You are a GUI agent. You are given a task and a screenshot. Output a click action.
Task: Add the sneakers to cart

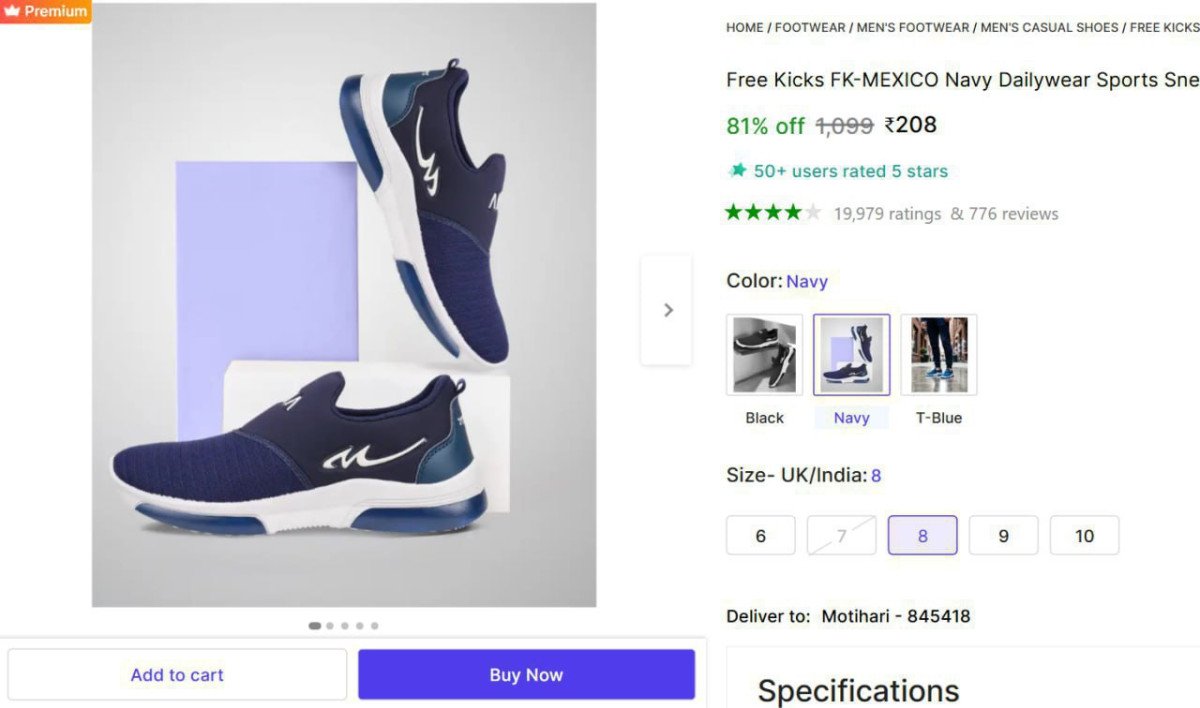[x=177, y=675]
